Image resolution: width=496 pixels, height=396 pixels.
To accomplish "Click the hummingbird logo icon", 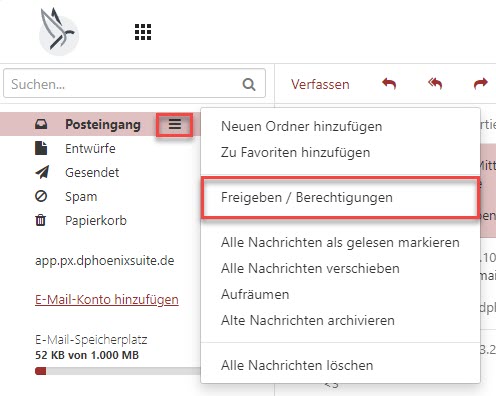I will pyautogui.click(x=59, y=31).
